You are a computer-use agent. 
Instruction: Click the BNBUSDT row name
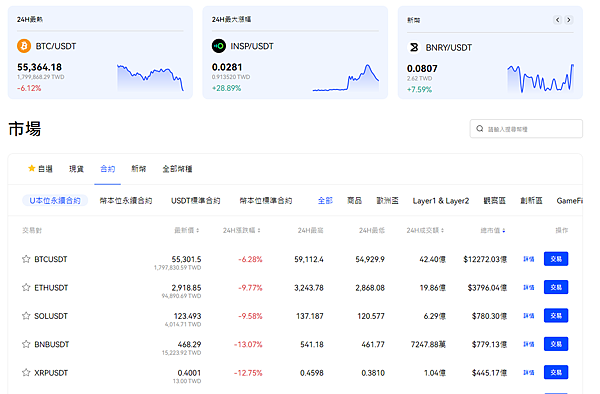[52, 344]
